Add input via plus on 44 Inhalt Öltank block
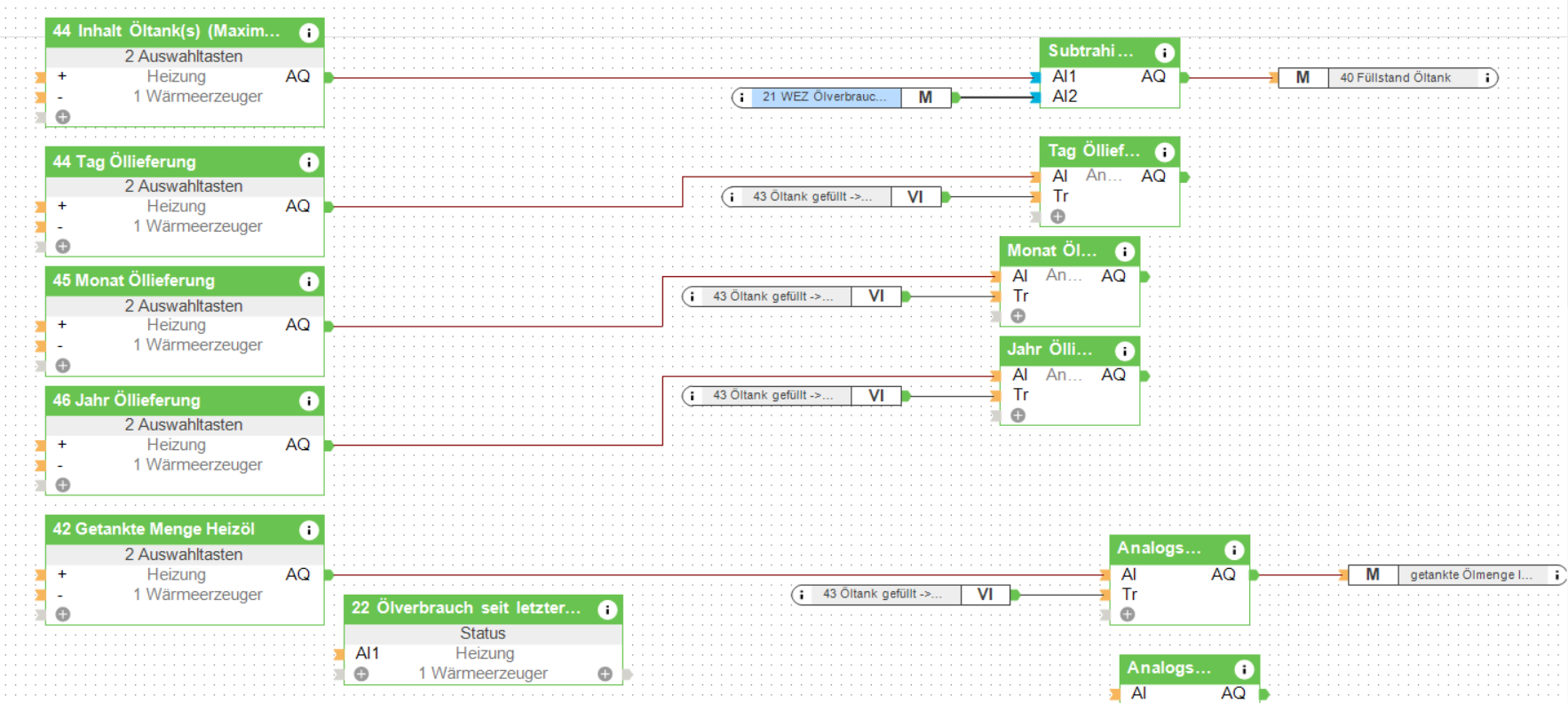The height and width of the screenshot is (703, 1568). tap(63, 116)
